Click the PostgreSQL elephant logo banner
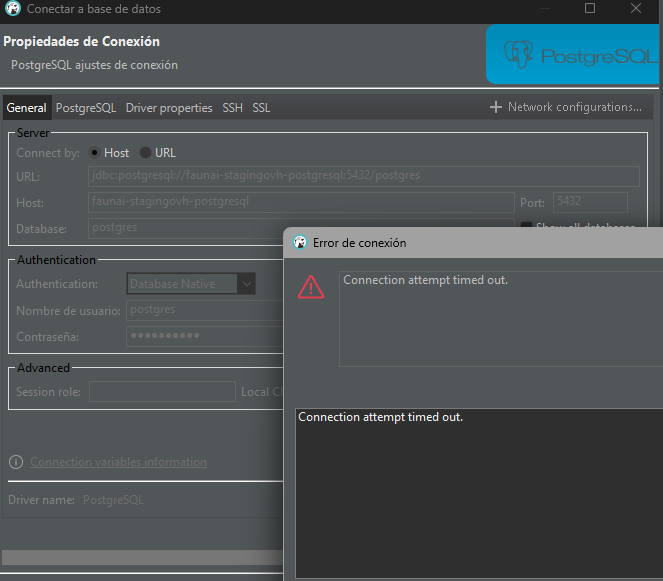This screenshot has height=581, width=663. (573, 54)
